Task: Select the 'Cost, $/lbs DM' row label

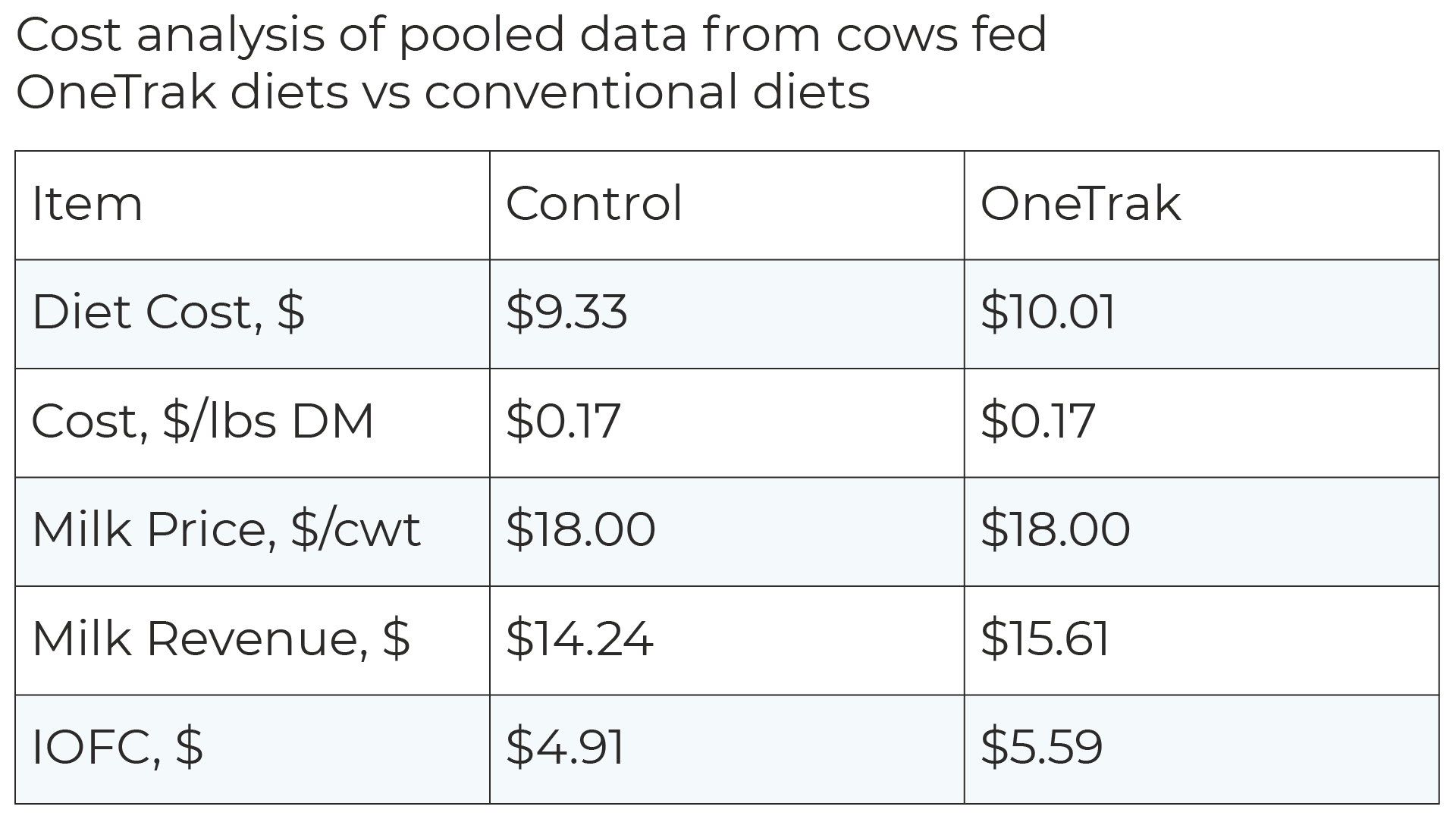Action: pyautogui.click(x=202, y=421)
